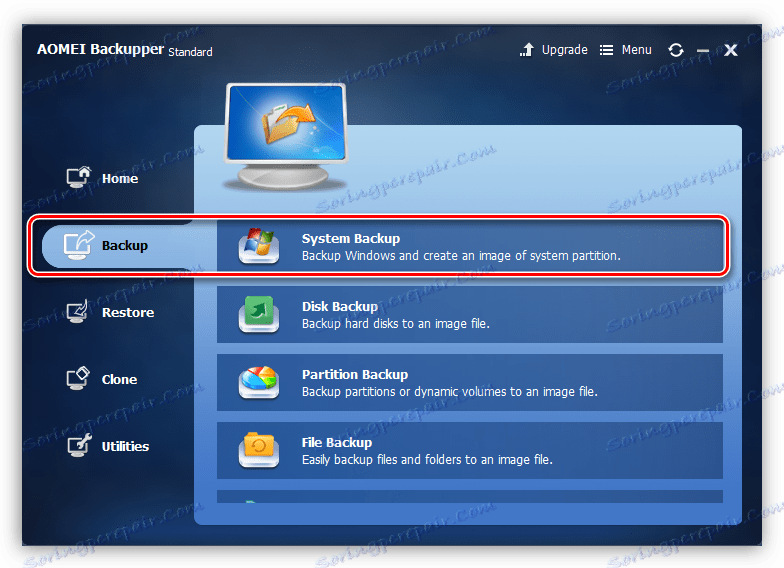Click the AOMEI Backupper title text

100,49
